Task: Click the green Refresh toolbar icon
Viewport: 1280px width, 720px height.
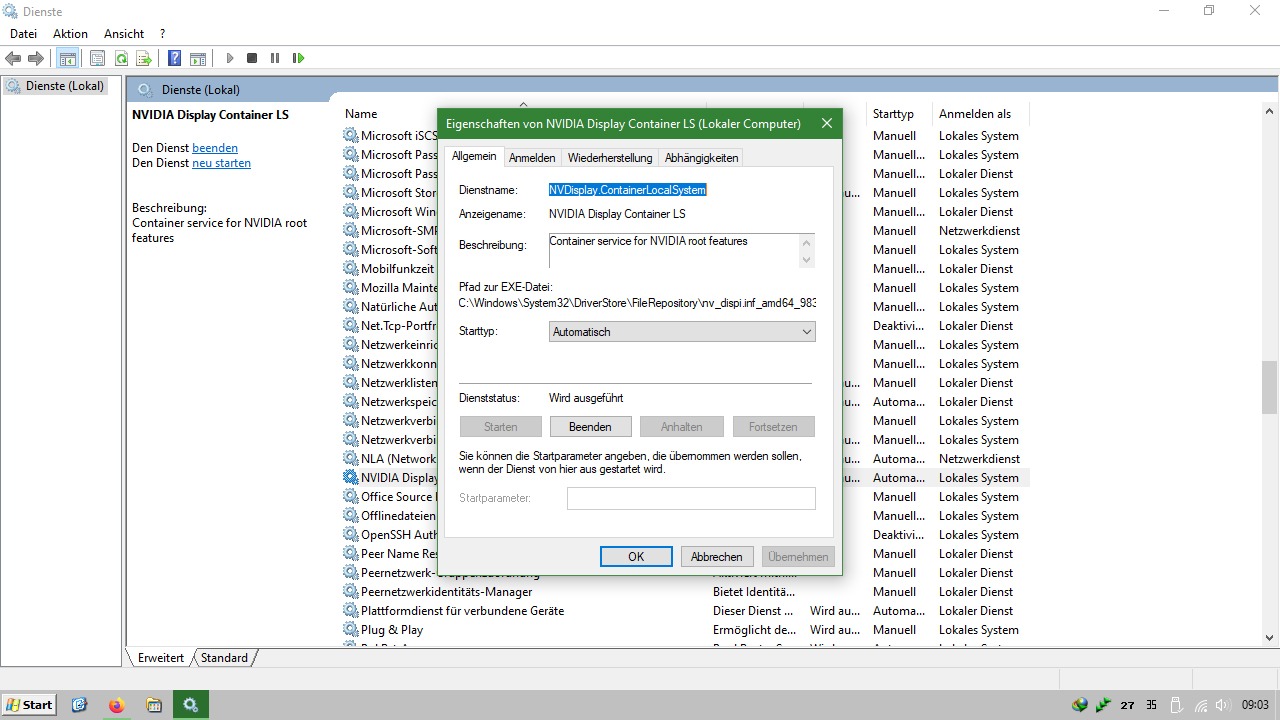Action: [x=121, y=59]
